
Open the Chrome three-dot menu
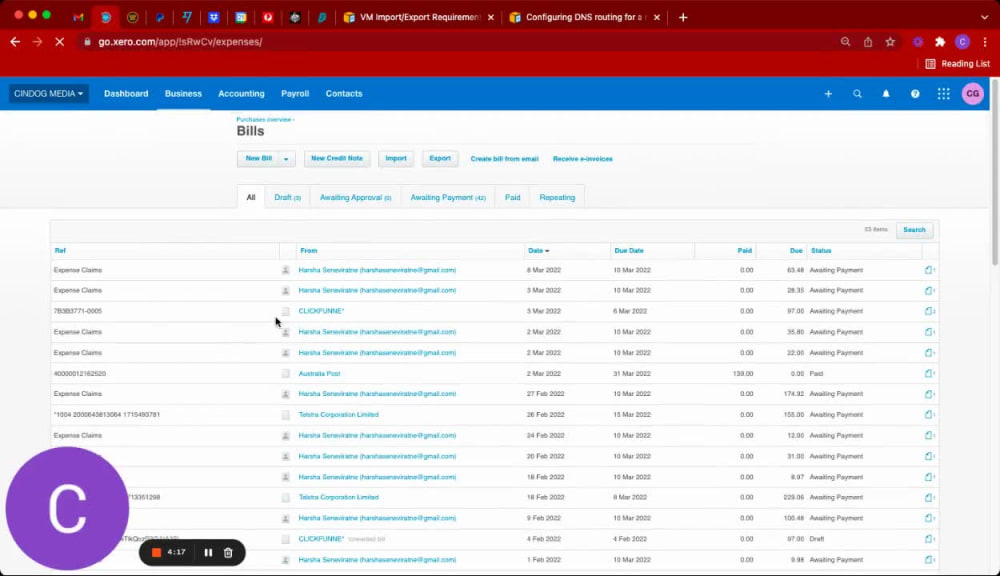(x=985, y=41)
